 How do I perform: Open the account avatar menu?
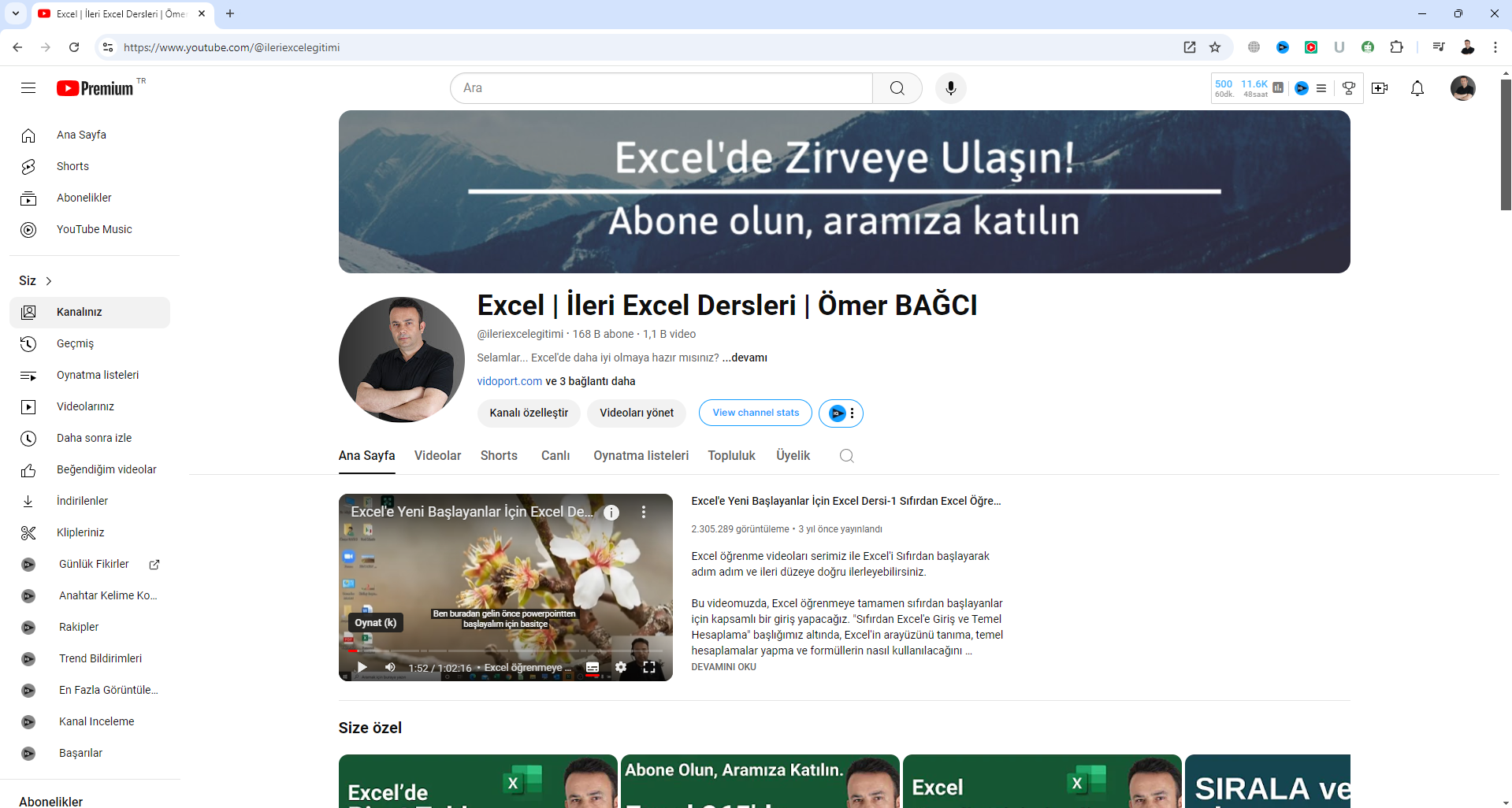pos(1463,88)
